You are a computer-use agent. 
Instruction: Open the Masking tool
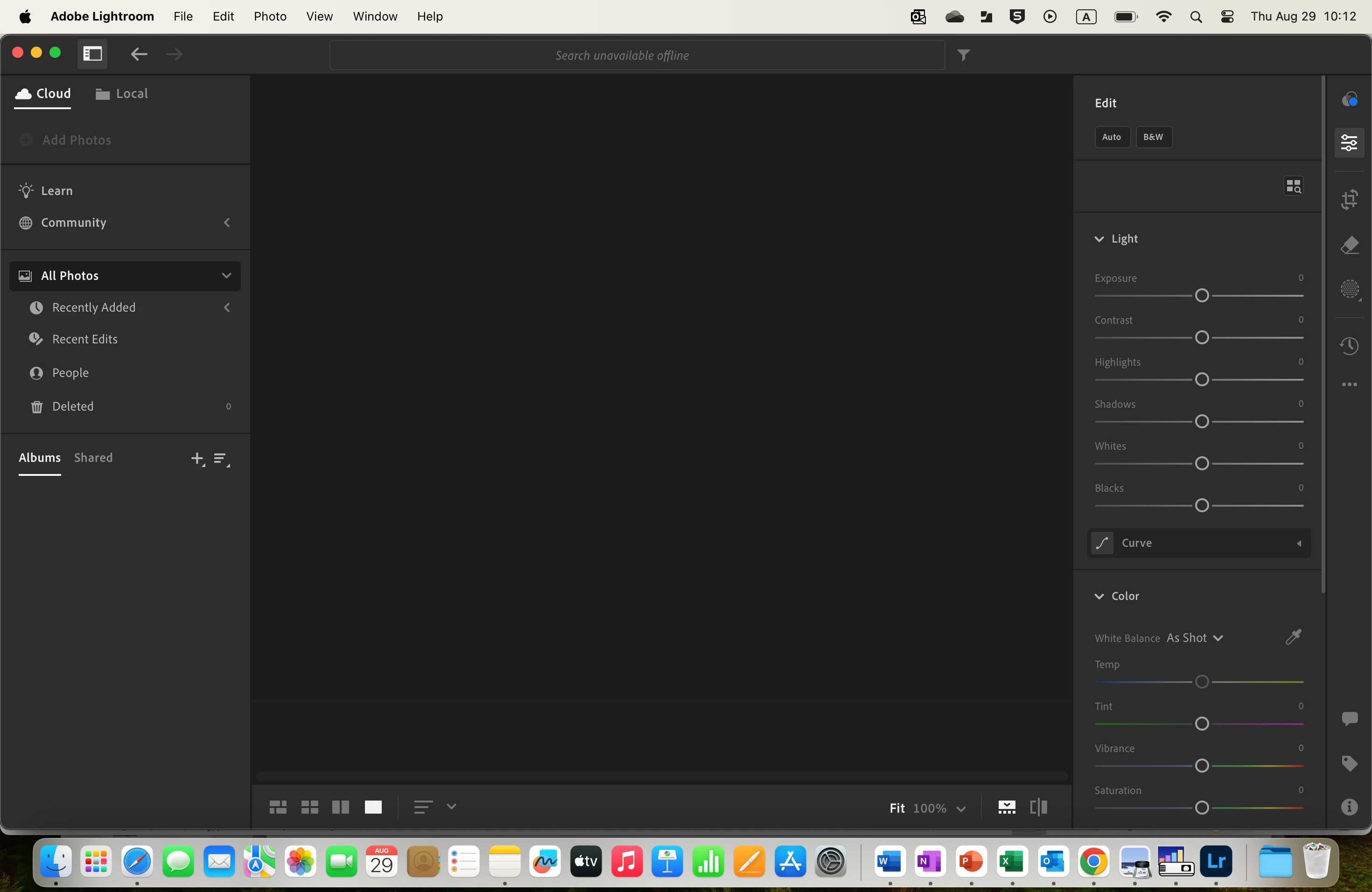[1349, 289]
